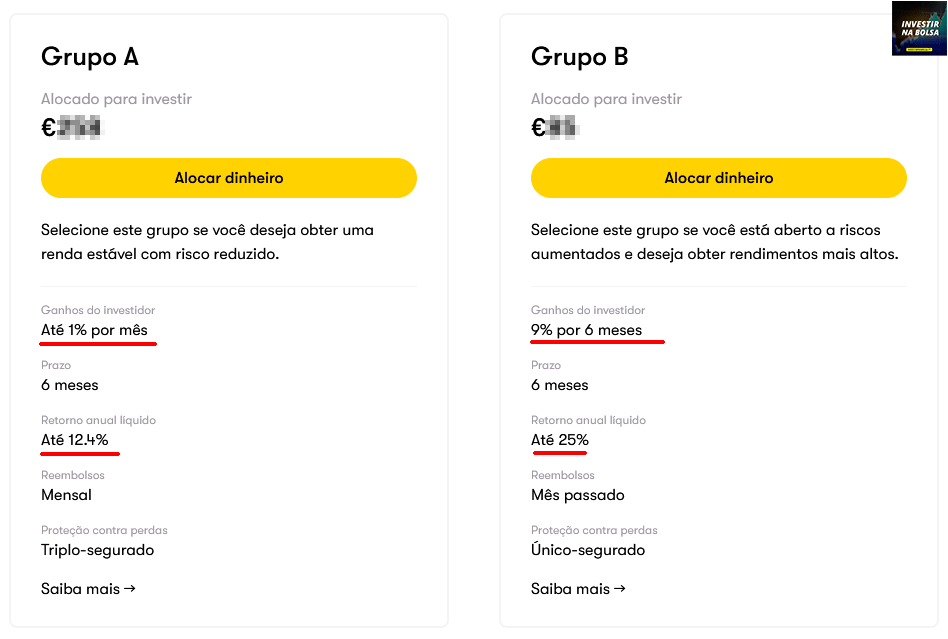Click the "9% por 6 meses" value
The height and width of the screenshot is (639, 948).
587,330
